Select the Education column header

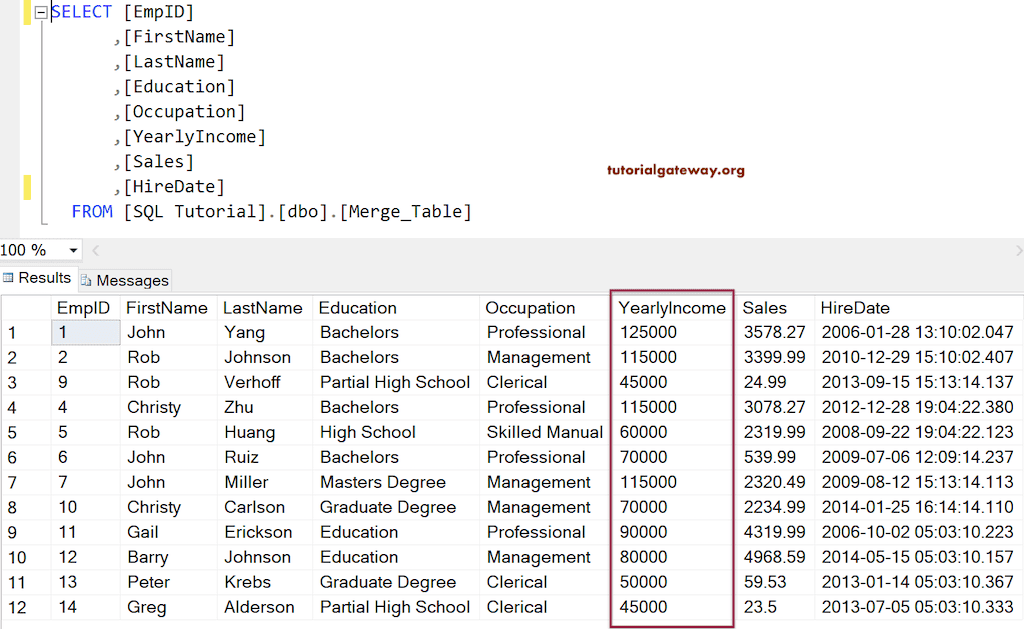pyautogui.click(x=358, y=307)
